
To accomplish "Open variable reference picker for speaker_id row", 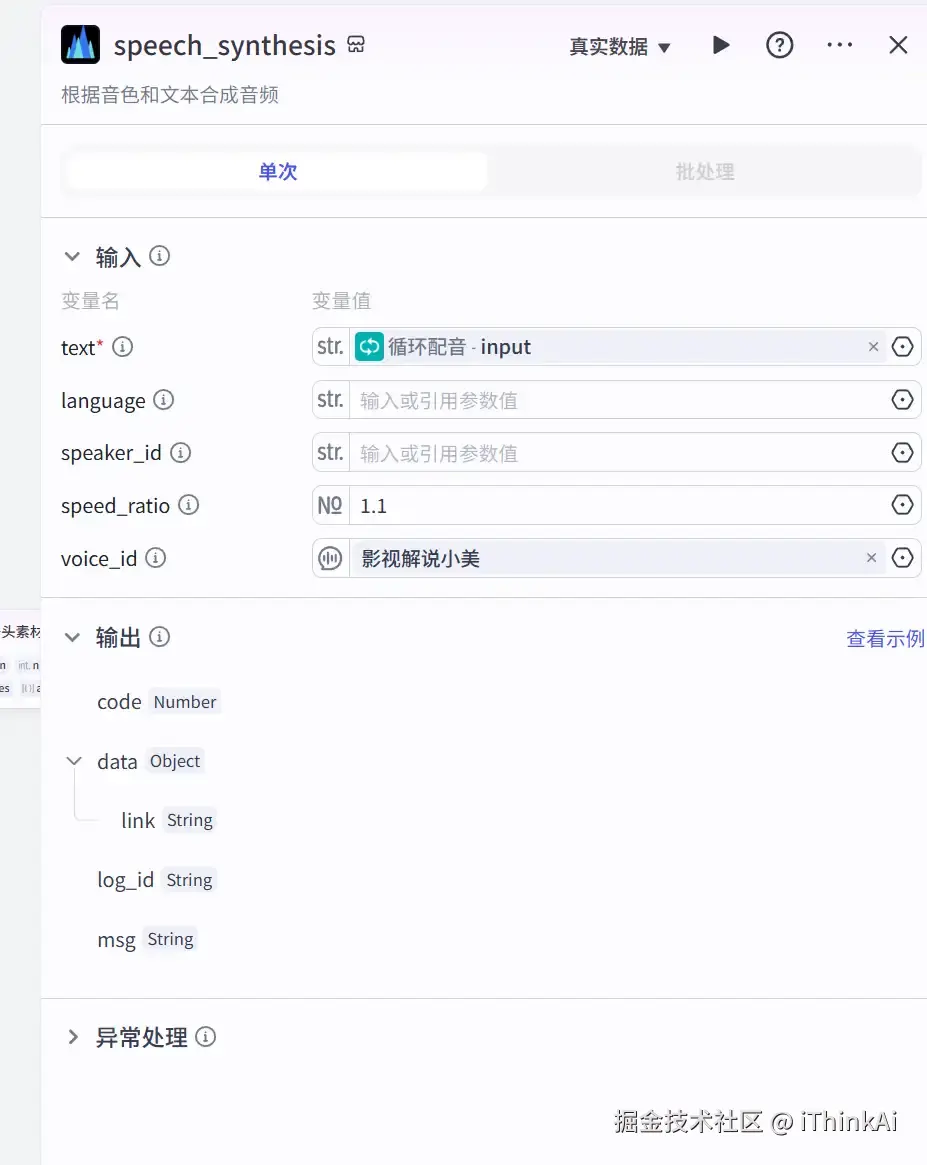I will click(x=902, y=452).
